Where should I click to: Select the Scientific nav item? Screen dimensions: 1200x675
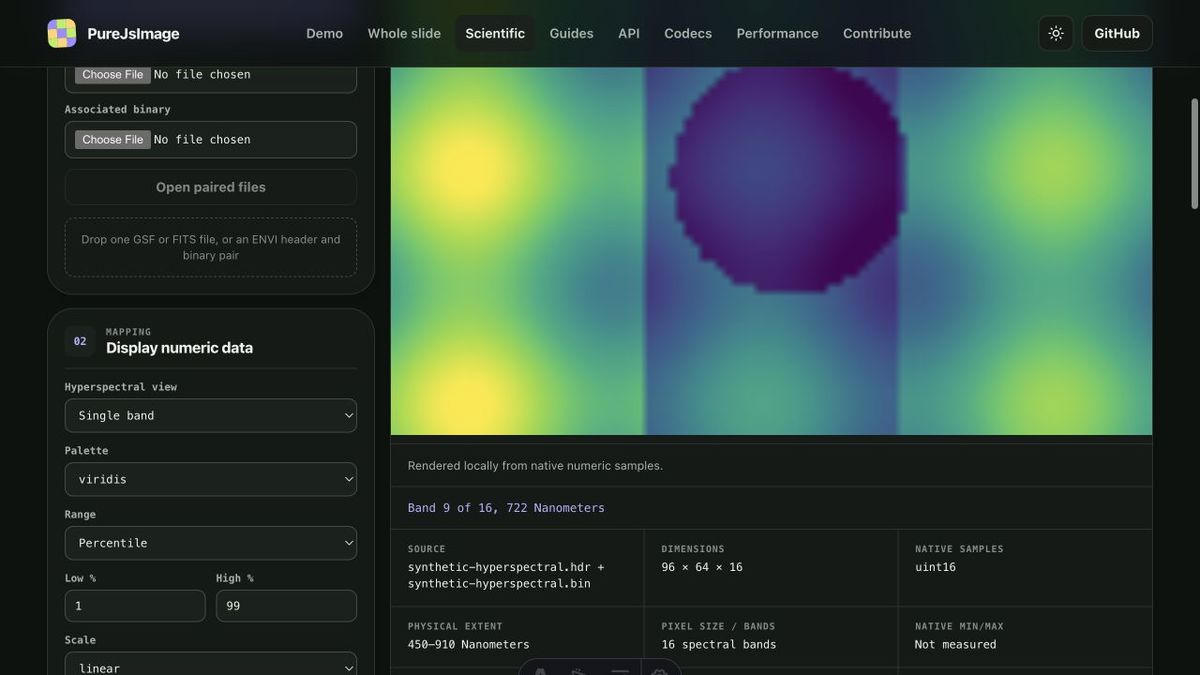[495, 33]
